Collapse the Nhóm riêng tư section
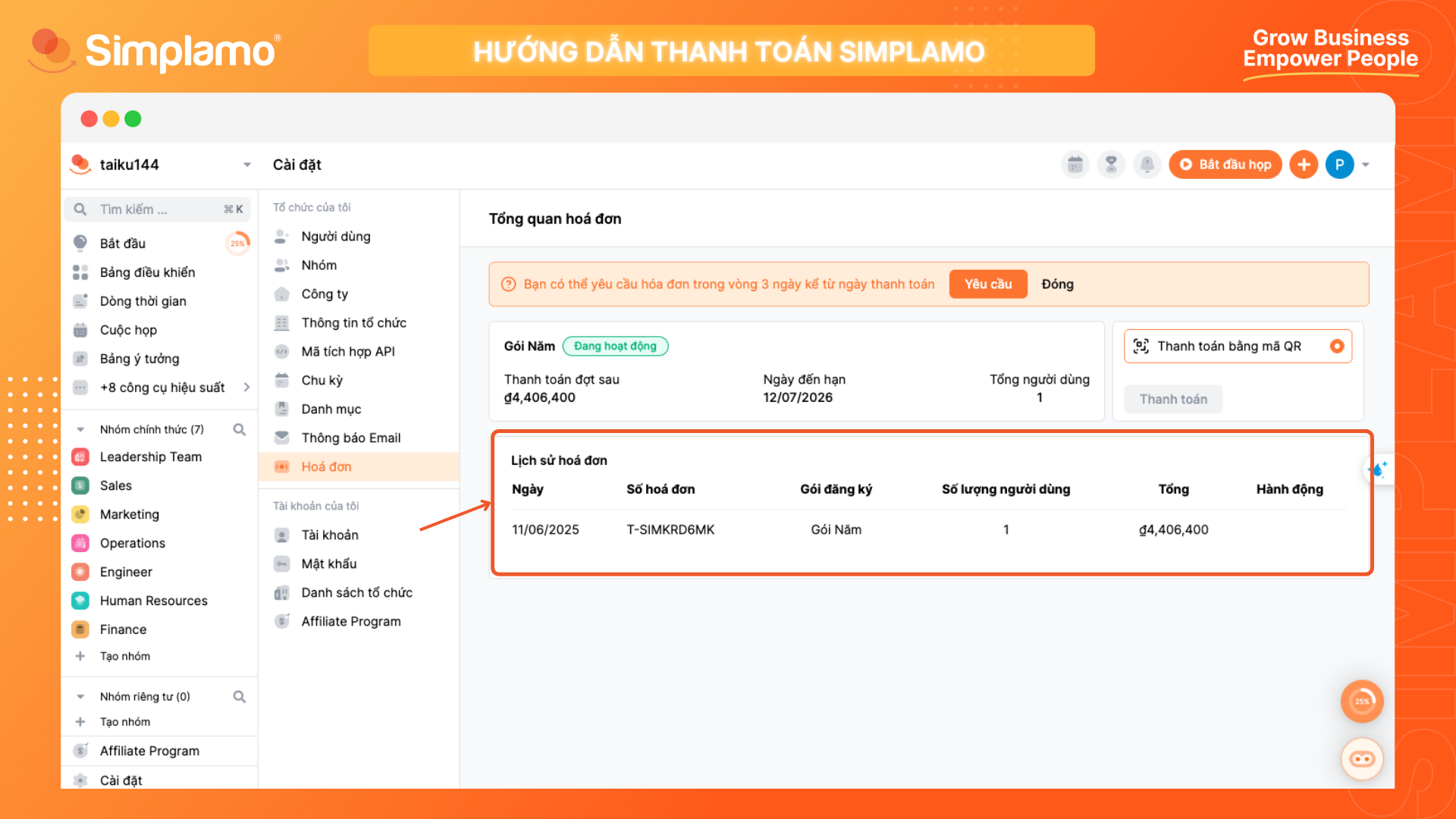The height and width of the screenshot is (819, 1456). tap(80, 696)
